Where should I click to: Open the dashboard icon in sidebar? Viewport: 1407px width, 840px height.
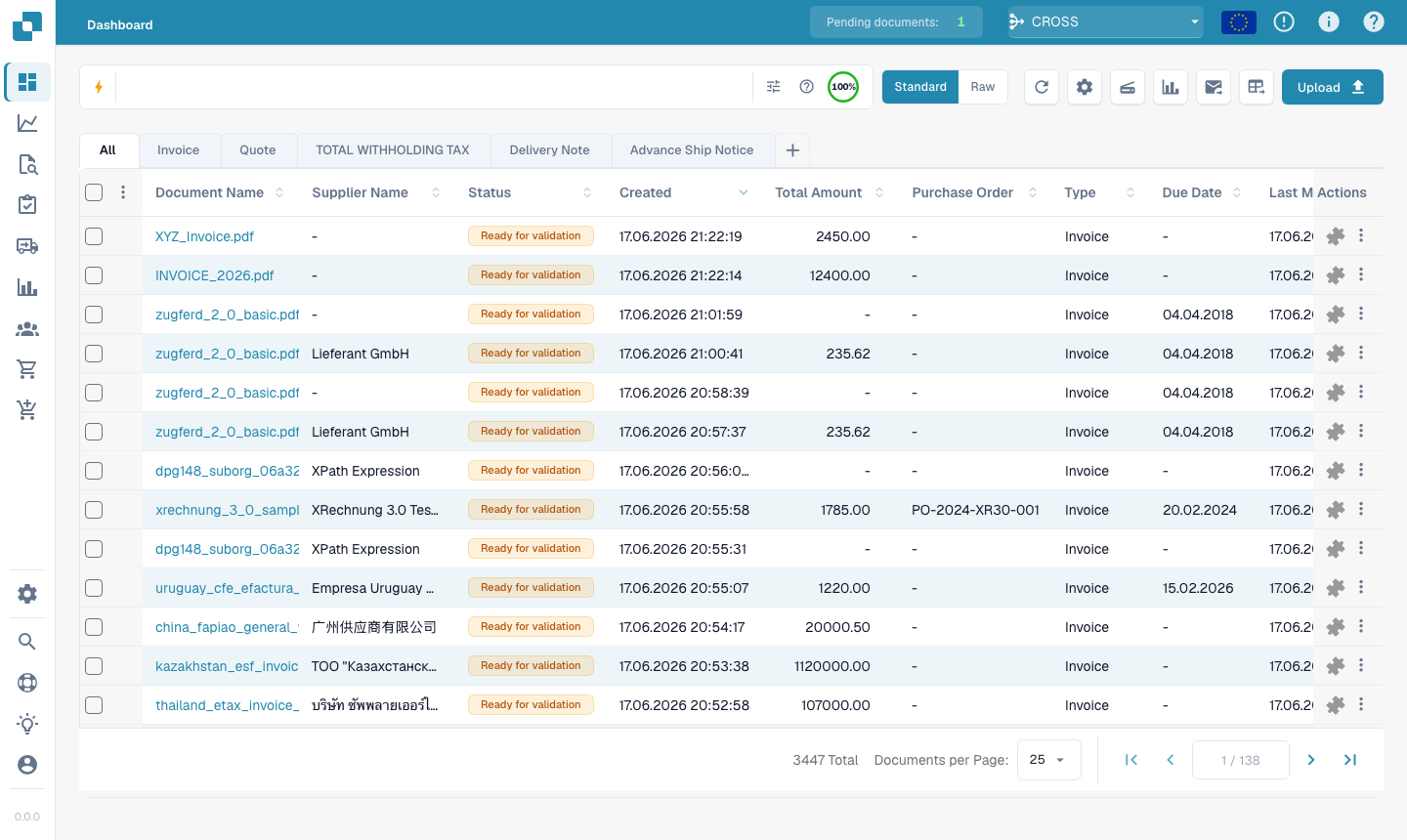pos(27,82)
